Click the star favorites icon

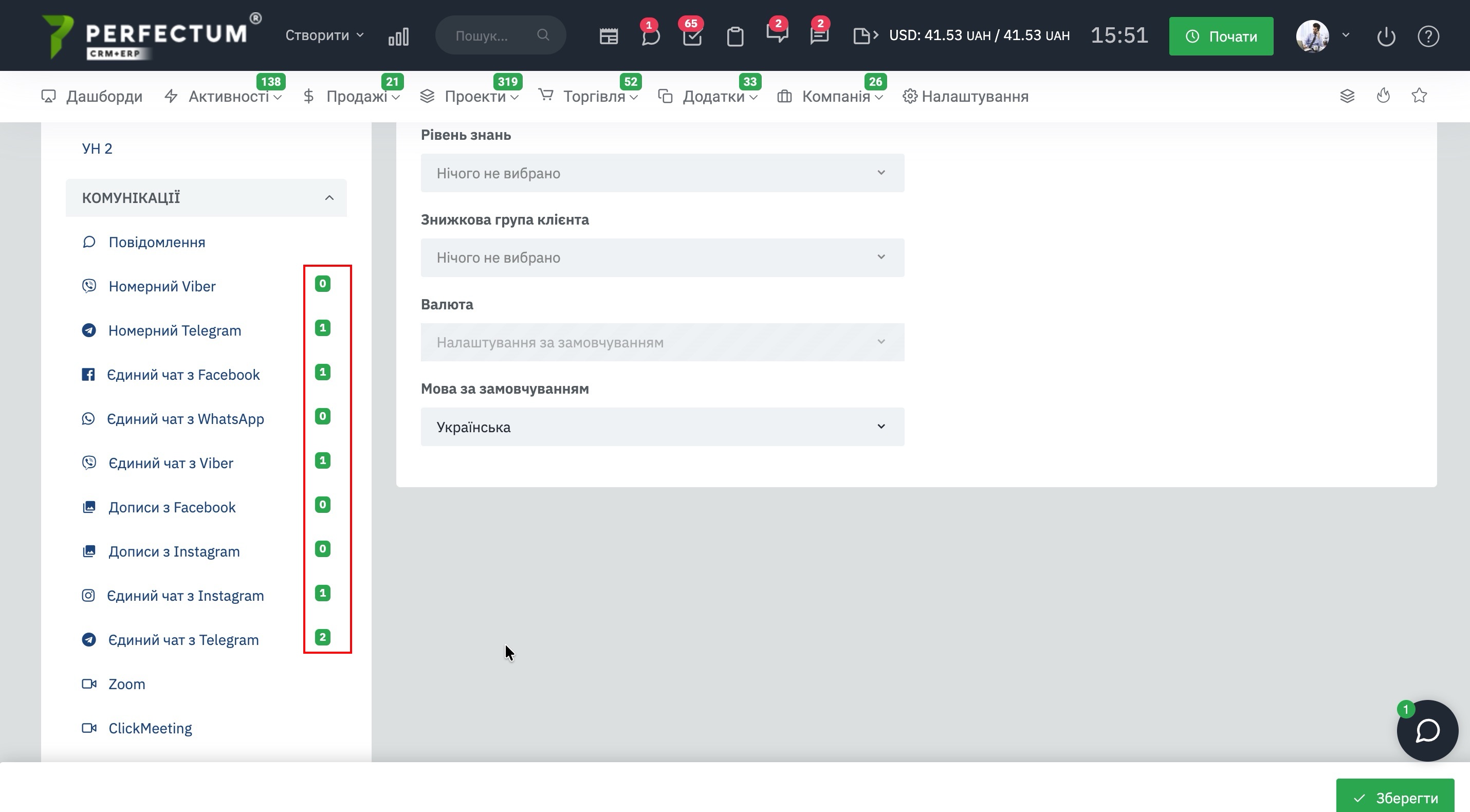pos(1419,96)
